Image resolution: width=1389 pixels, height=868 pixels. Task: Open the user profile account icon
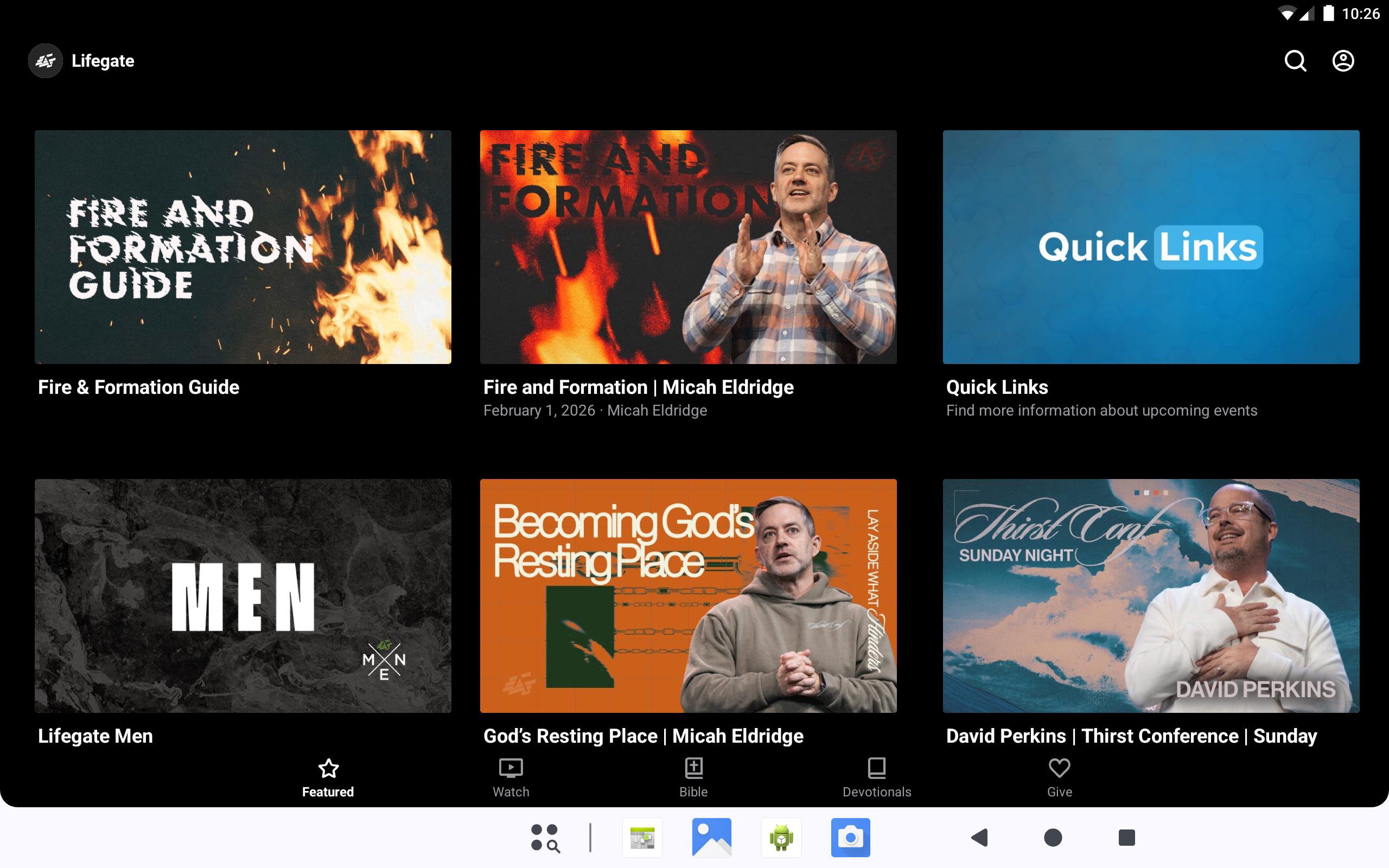click(1342, 61)
